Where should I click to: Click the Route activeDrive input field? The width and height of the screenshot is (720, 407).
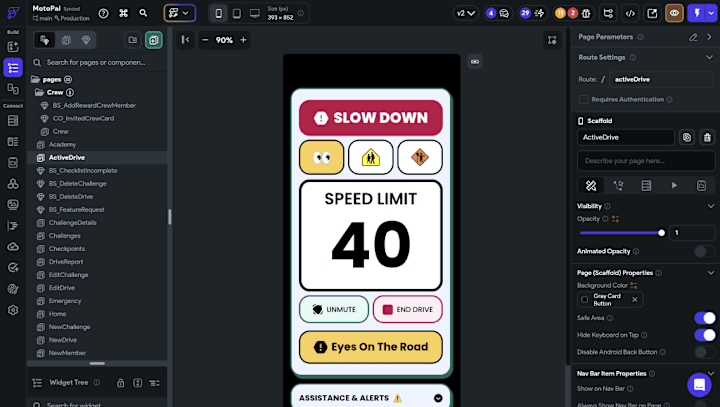click(661, 79)
